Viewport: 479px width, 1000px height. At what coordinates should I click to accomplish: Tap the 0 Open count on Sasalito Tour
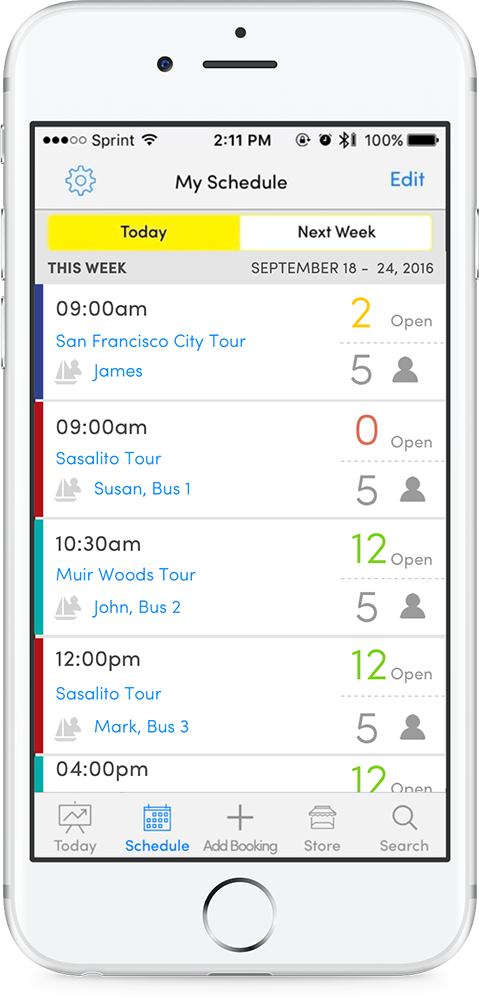(x=393, y=432)
